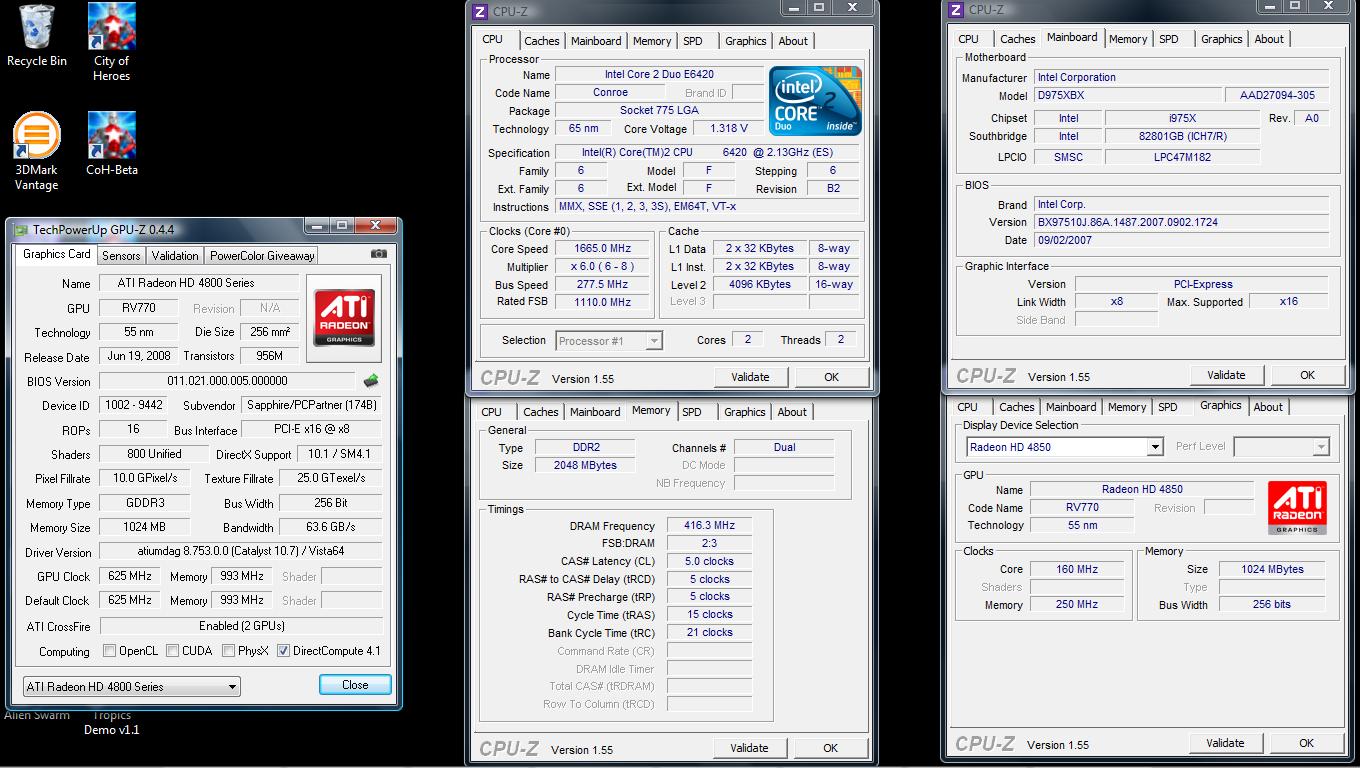Screen dimensions: 1360x768
Task: Click the Multiplier value x 6.0 ( 6 - 8 )
Action: coord(603,267)
